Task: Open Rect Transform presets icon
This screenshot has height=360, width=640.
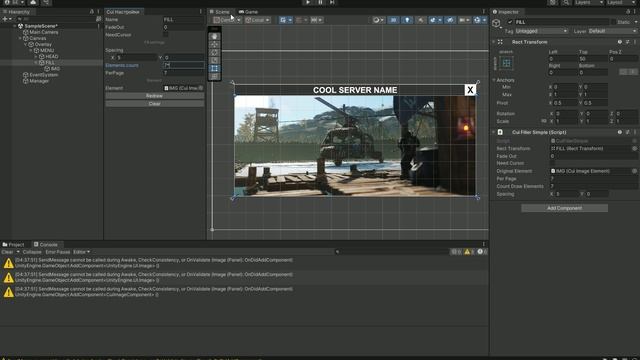Action: pos(627,42)
